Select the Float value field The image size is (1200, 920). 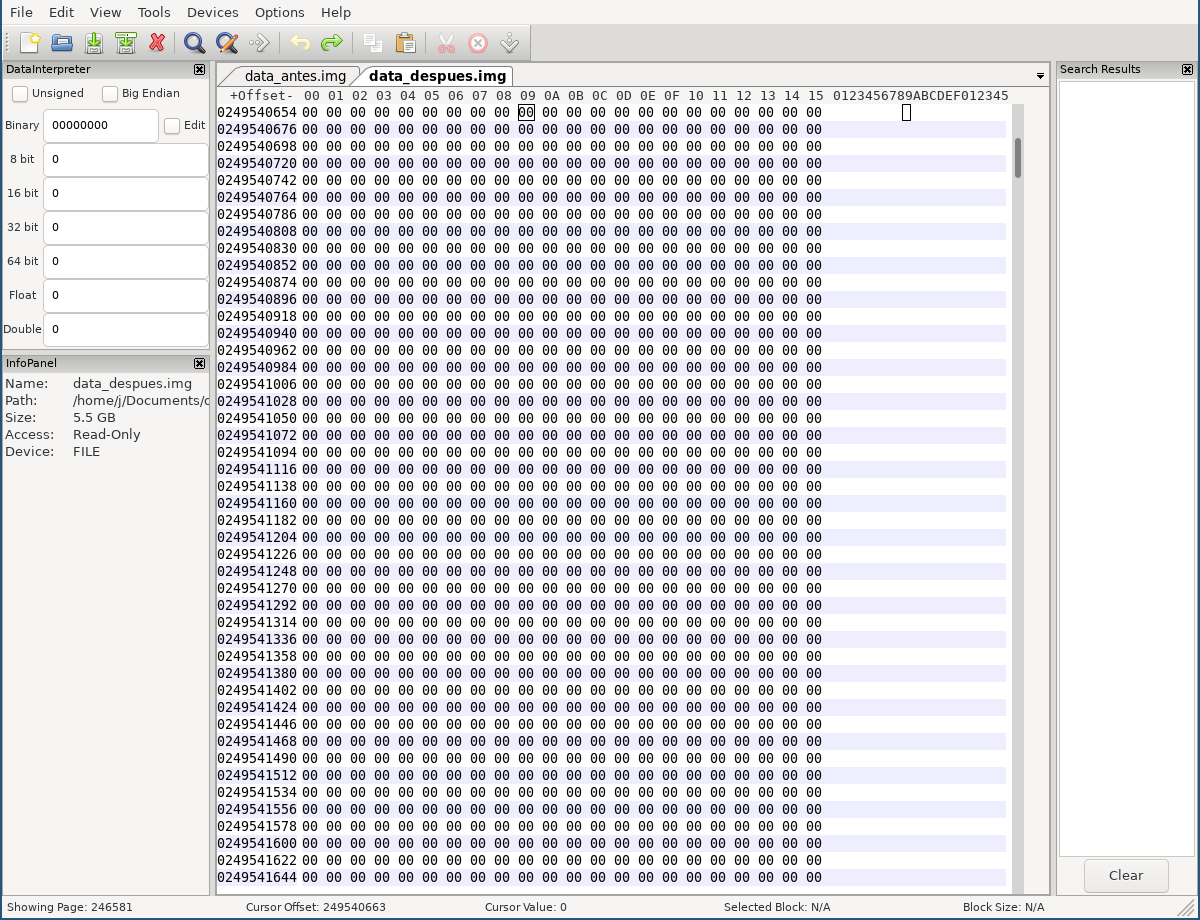[x=126, y=295]
